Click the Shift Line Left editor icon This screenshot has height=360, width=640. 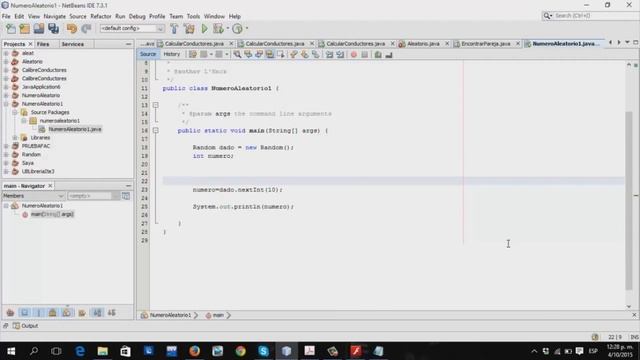[329, 54]
